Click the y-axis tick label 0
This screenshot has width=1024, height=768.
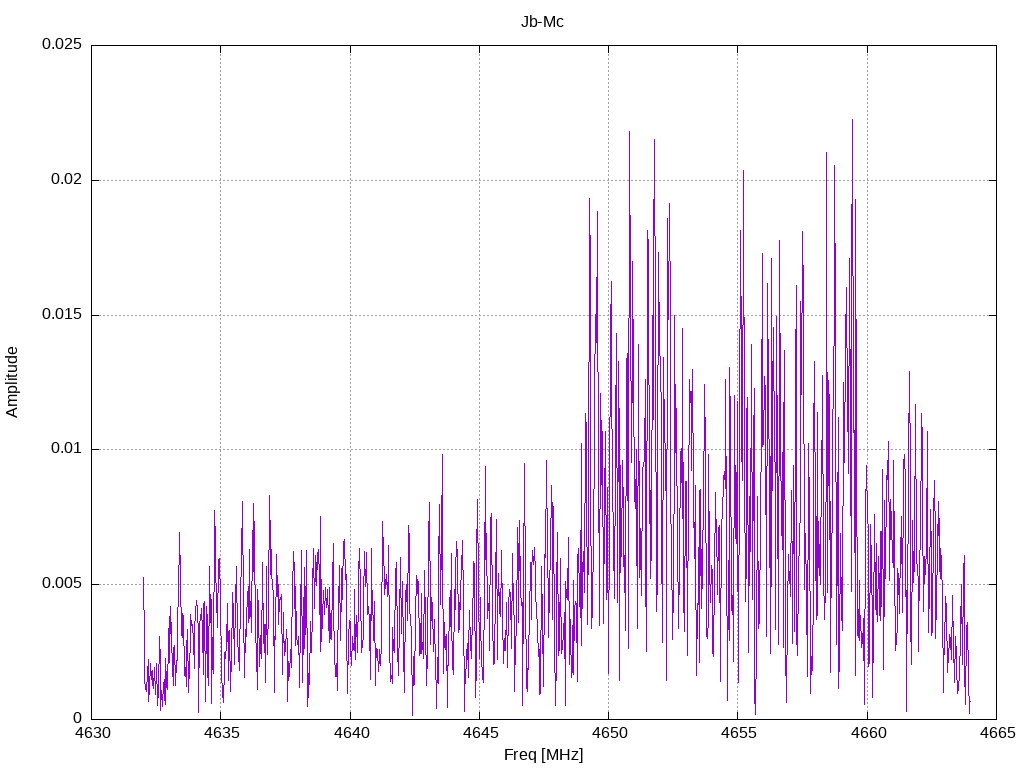tap(78, 718)
